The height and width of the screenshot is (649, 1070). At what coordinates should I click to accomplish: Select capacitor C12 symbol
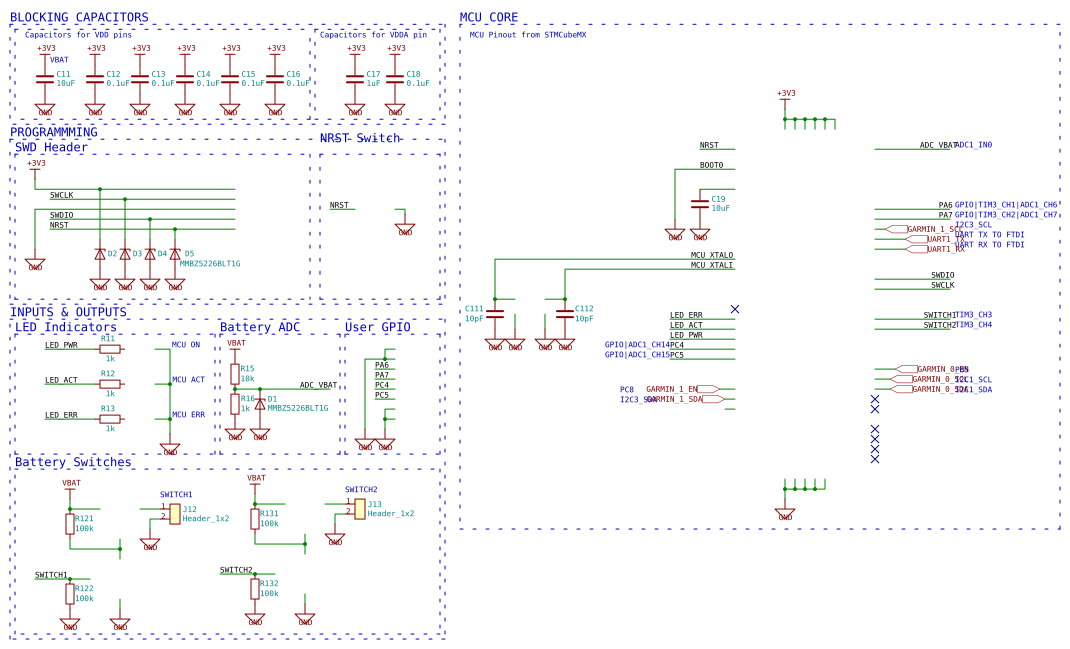click(x=95, y=80)
